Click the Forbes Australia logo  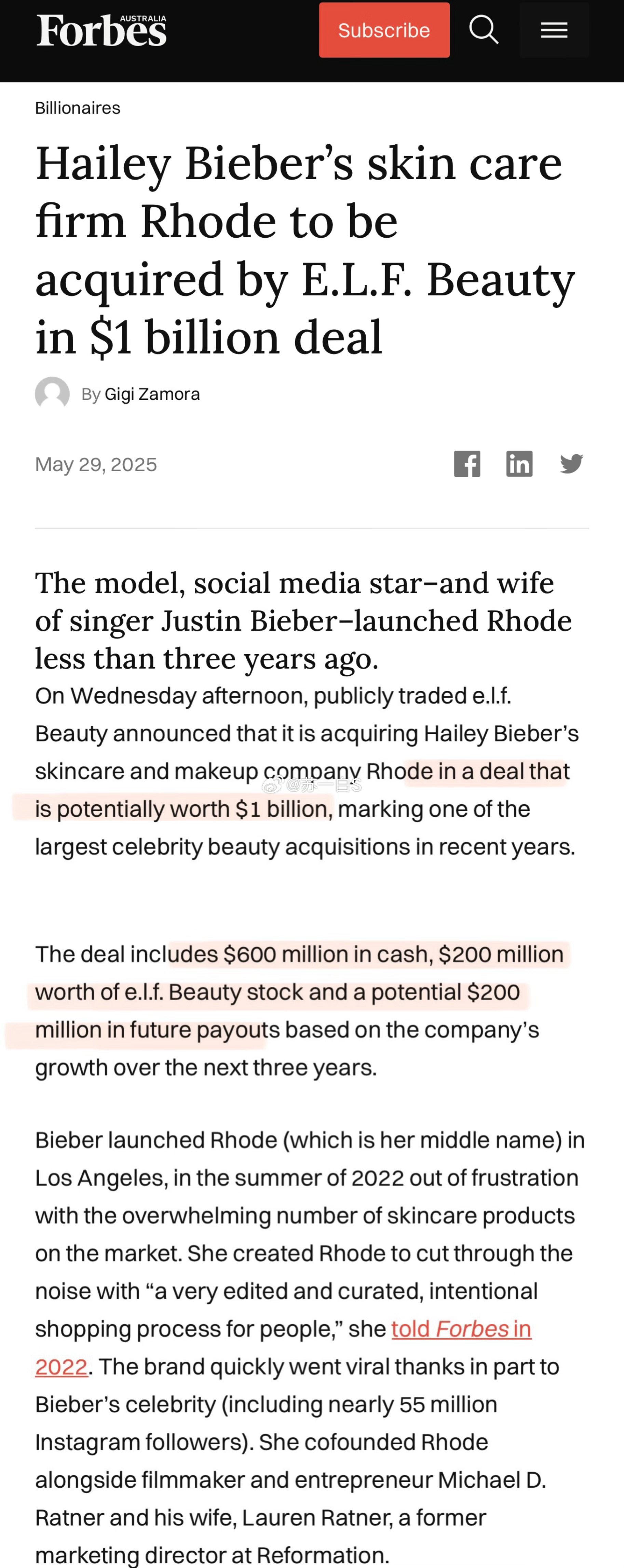pos(101,30)
